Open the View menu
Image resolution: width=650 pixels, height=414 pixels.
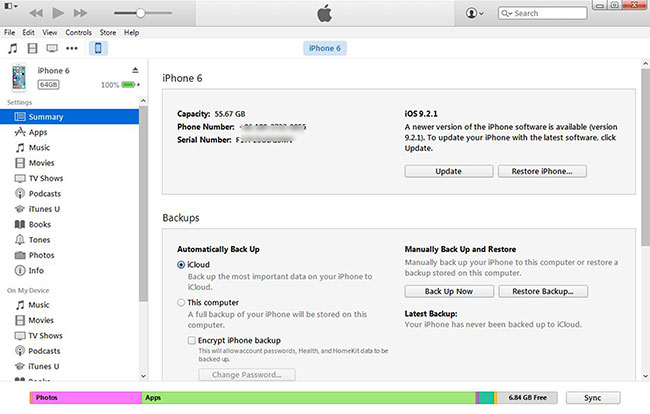coord(50,32)
